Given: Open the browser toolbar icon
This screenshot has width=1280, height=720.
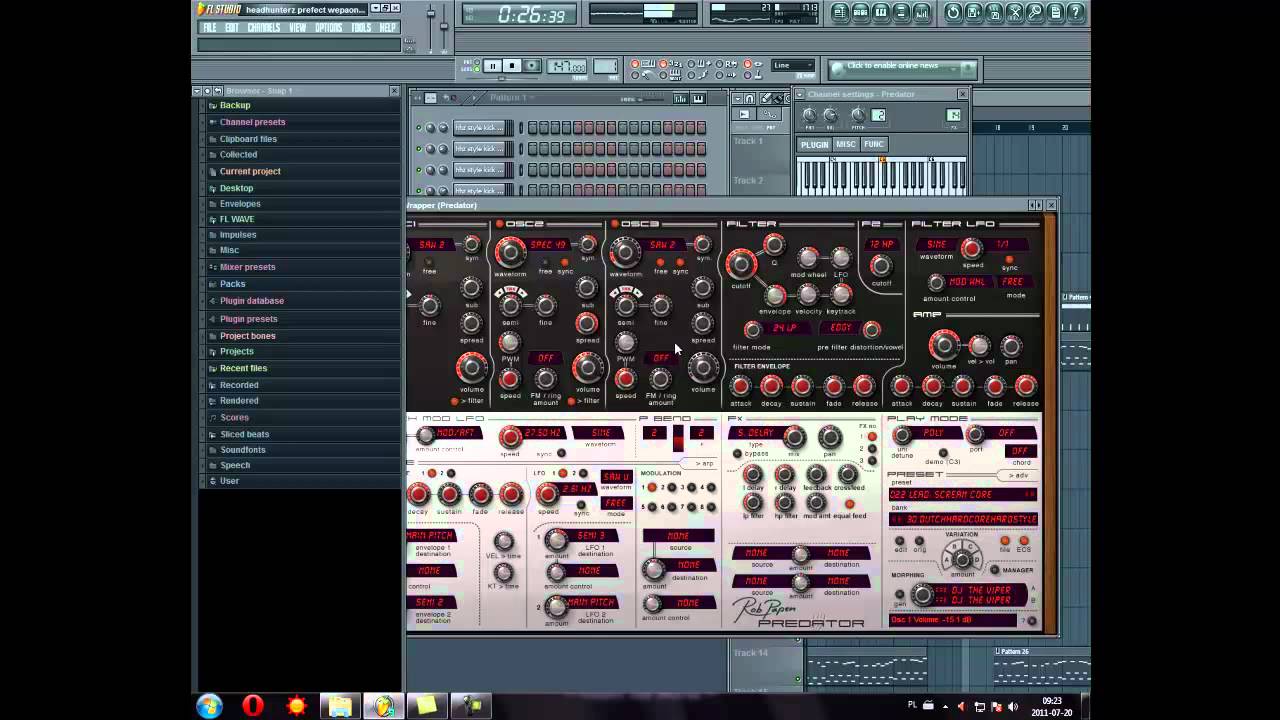Looking at the screenshot, I should click(901, 12).
